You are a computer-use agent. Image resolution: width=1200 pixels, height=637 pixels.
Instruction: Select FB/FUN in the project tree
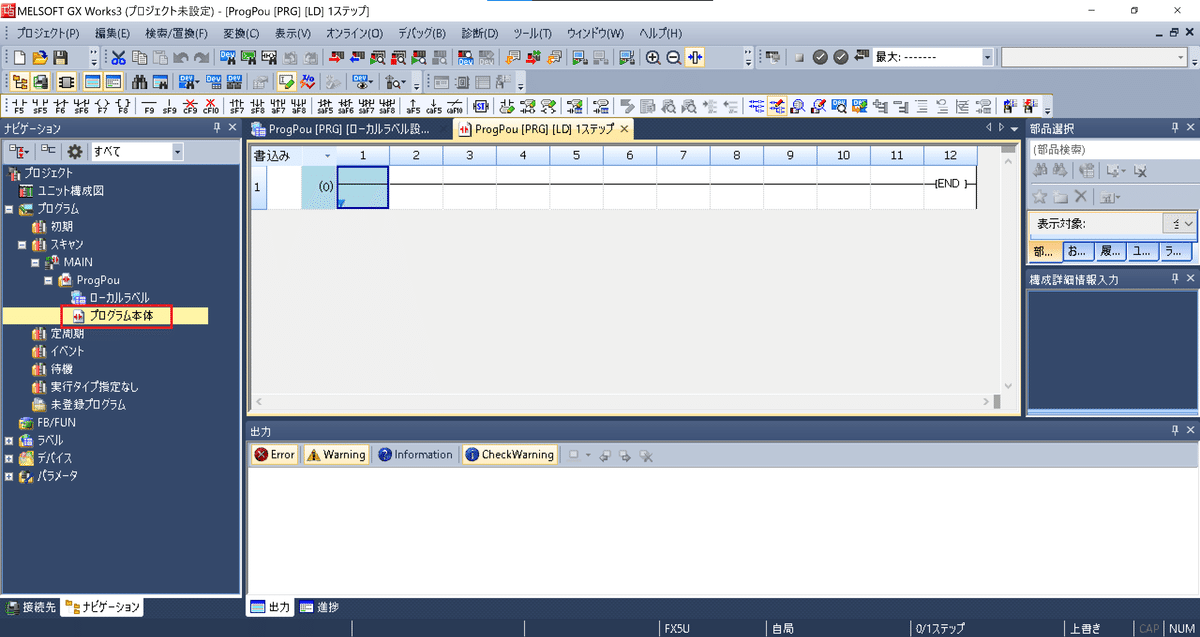(x=55, y=422)
